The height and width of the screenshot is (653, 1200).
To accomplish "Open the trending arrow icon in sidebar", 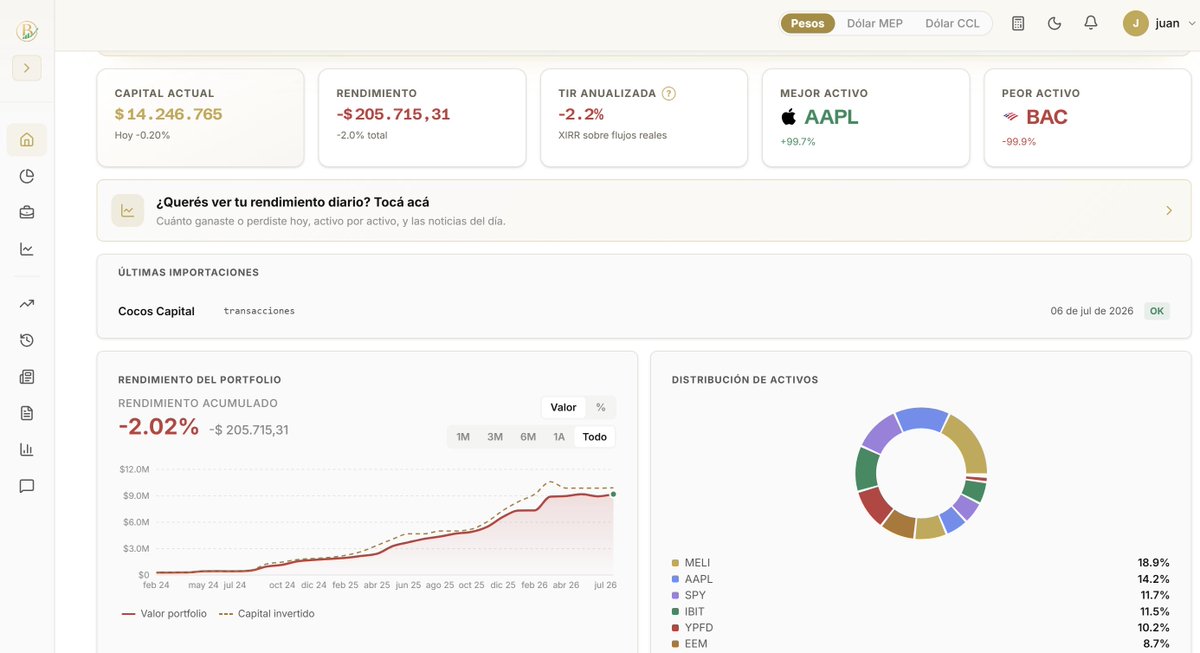I will point(27,304).
